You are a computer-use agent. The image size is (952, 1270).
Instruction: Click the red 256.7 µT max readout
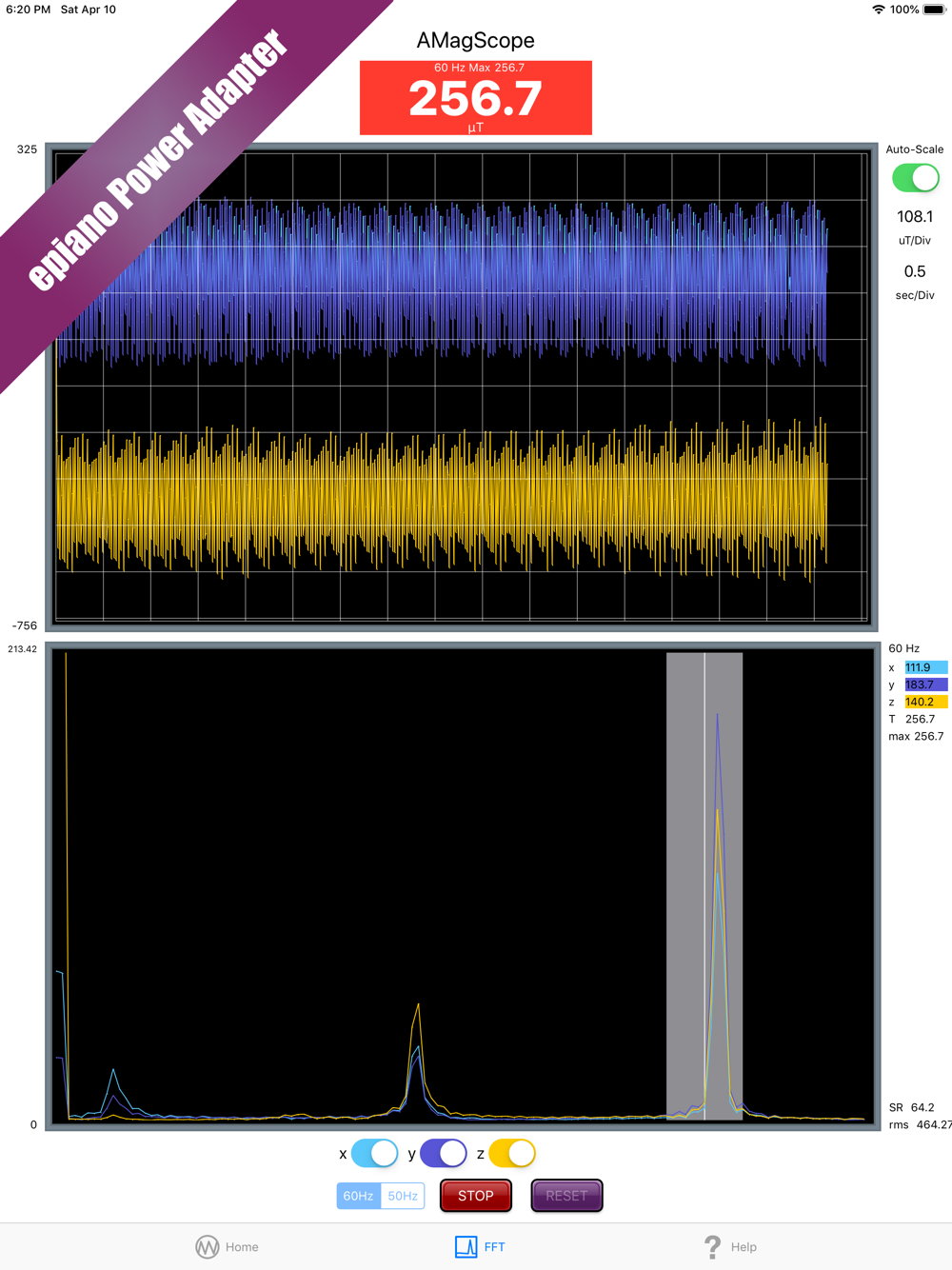tap(476, 98)
